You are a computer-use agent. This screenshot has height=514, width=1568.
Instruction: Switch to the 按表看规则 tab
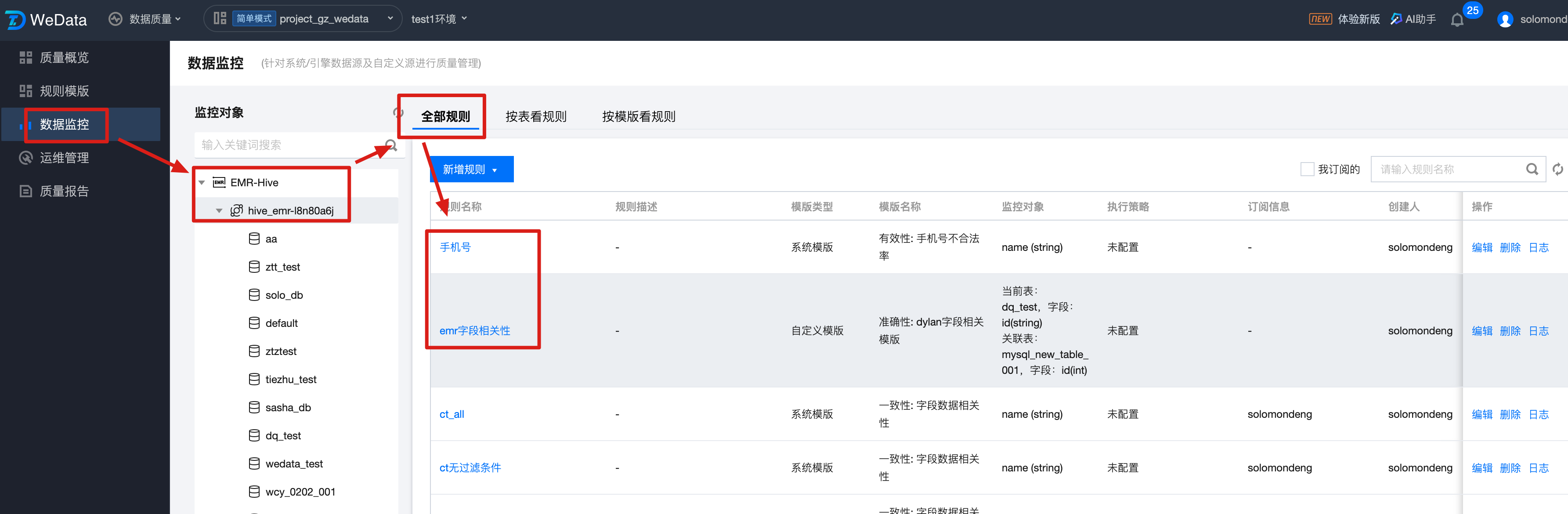(x=536, y=116)
